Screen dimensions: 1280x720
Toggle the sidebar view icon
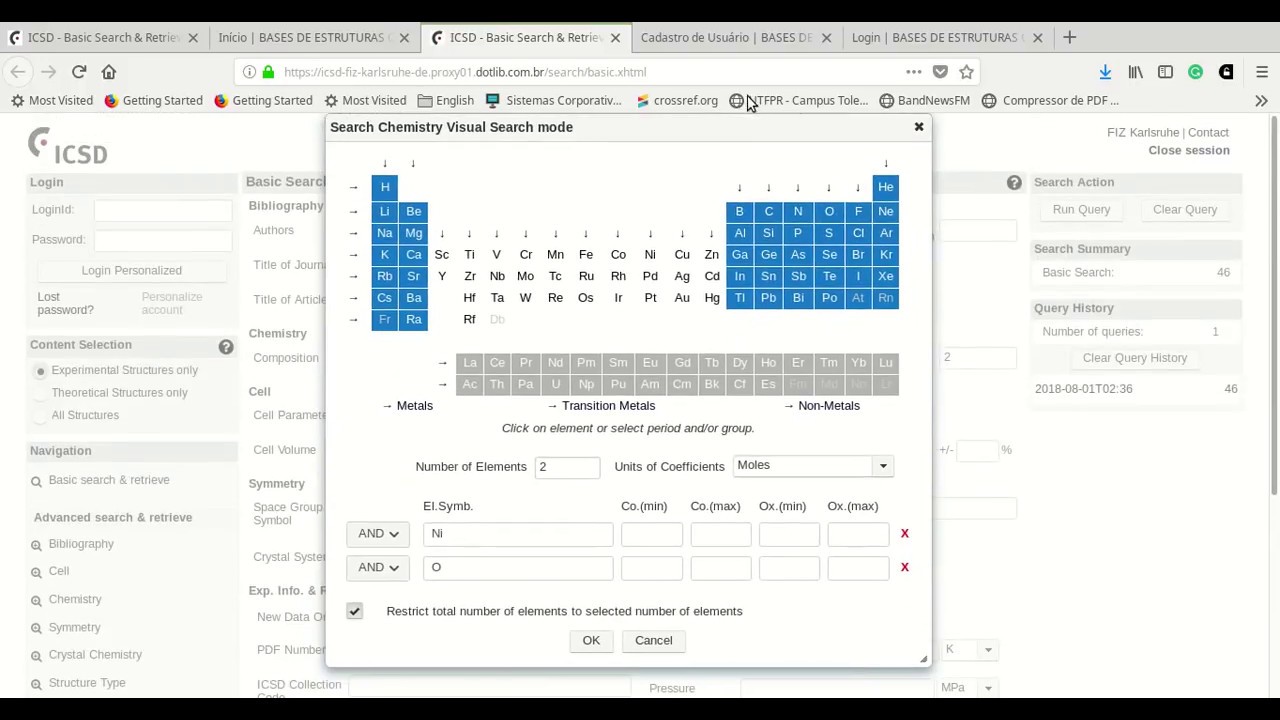(1165, 72)
